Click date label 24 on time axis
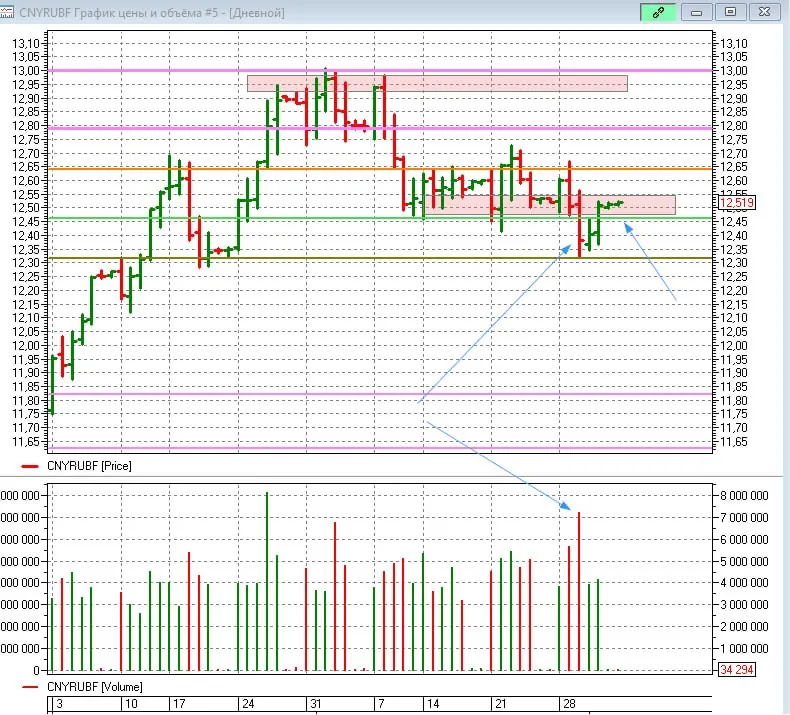The height and width of the screenshot is (715, 790). [x=248, y=703]
